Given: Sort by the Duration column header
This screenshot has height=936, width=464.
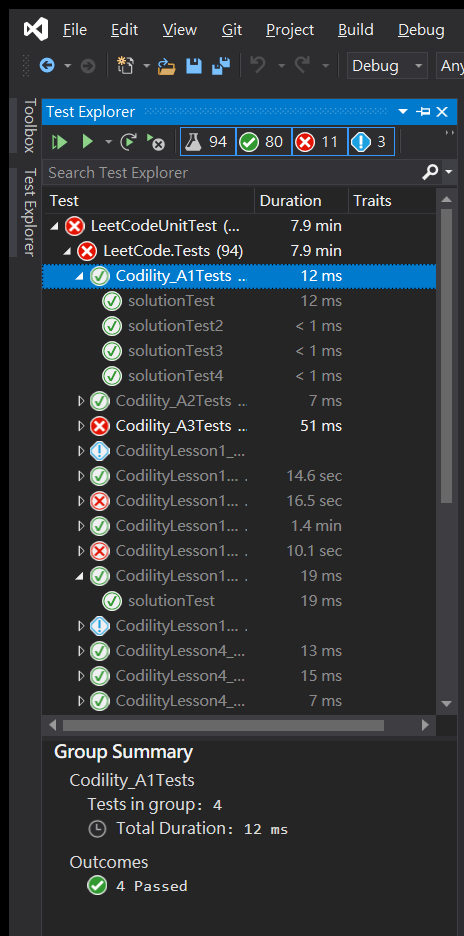Looking at the screenshot, I should (302, 201).
